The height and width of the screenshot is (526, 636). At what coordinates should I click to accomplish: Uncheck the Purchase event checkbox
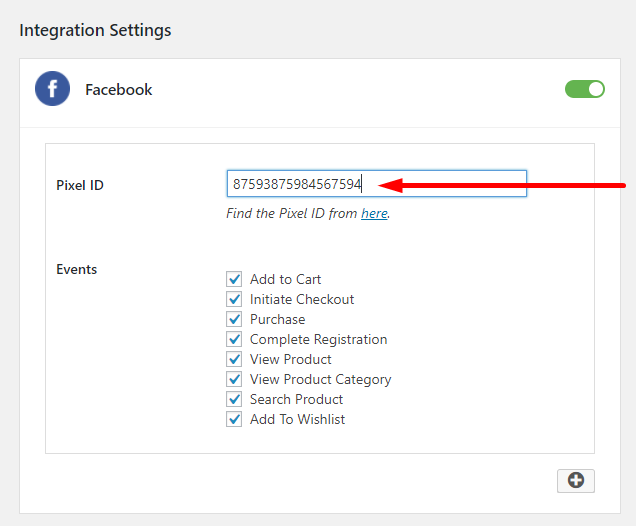[234, 319]
